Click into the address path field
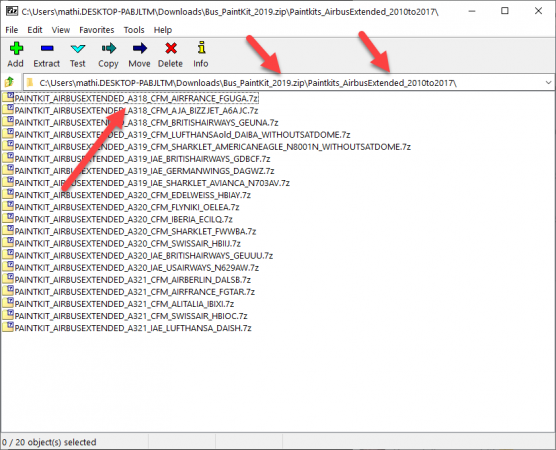 tap(288, 83)
